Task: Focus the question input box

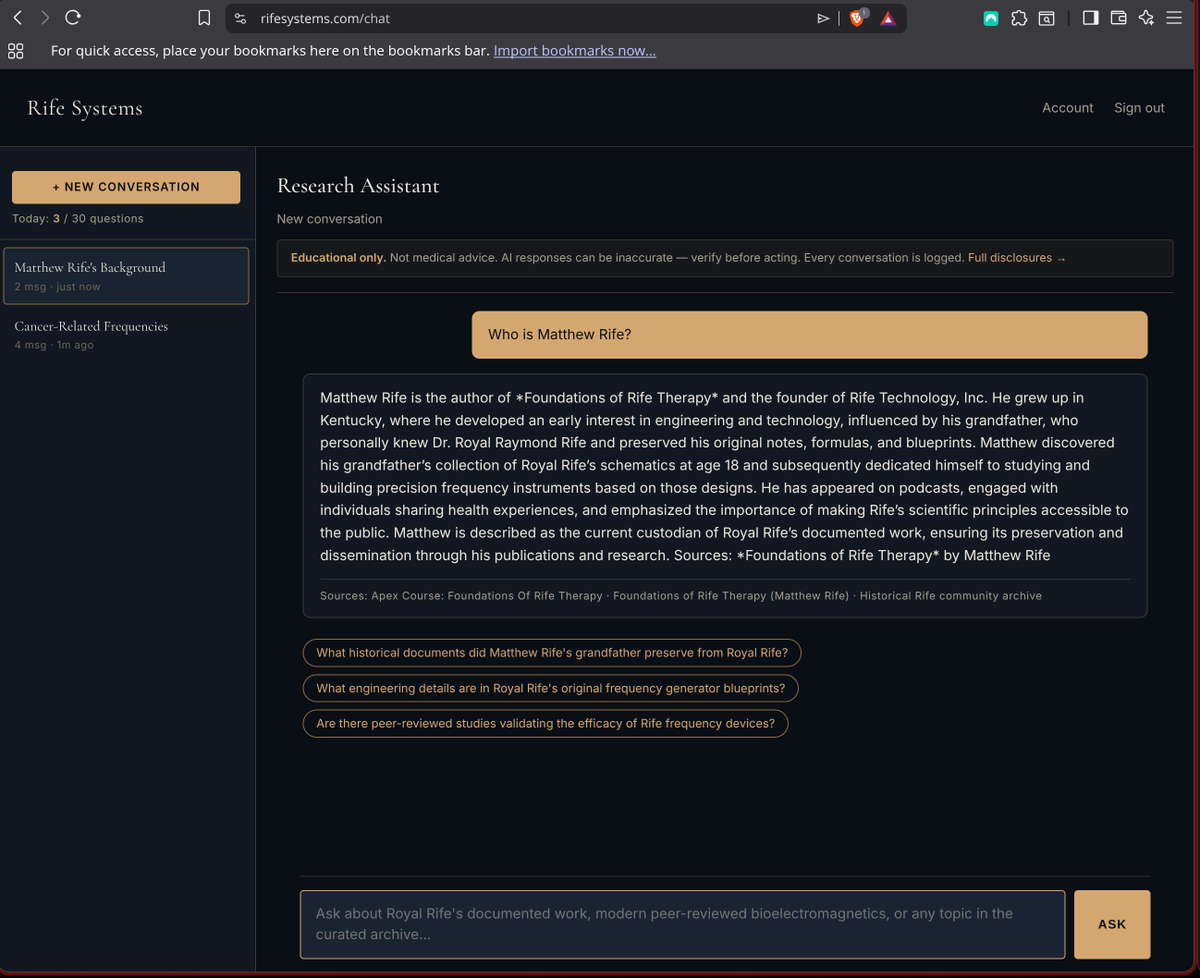Action: 682,924
